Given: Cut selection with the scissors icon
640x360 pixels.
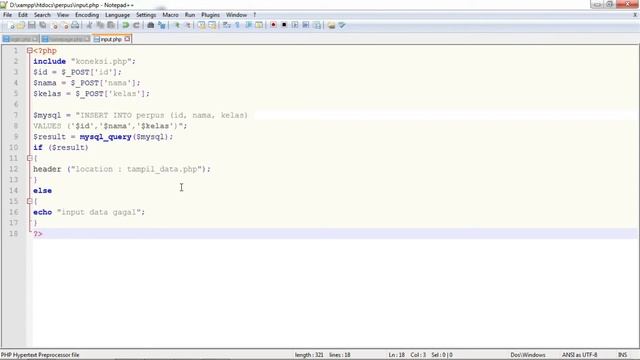Looking at the screenshot, I should click(x=89, y=25).
